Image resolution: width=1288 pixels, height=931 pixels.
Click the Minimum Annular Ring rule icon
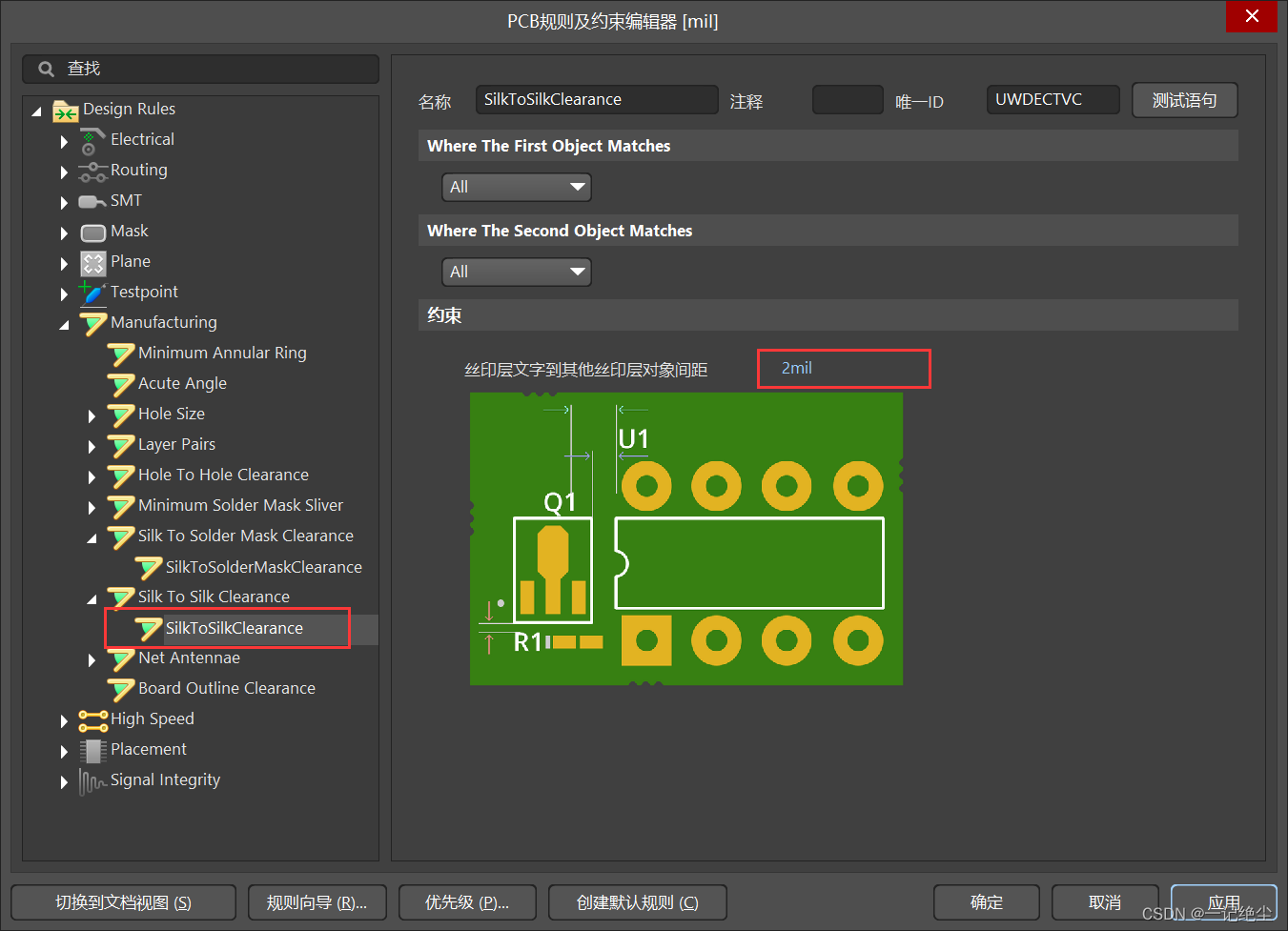(x=120, y=354)
